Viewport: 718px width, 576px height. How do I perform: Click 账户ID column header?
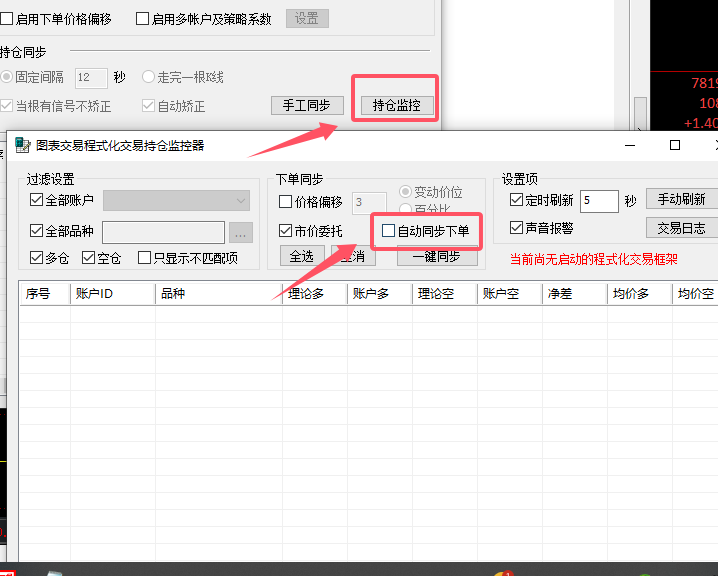coord(113,293)
